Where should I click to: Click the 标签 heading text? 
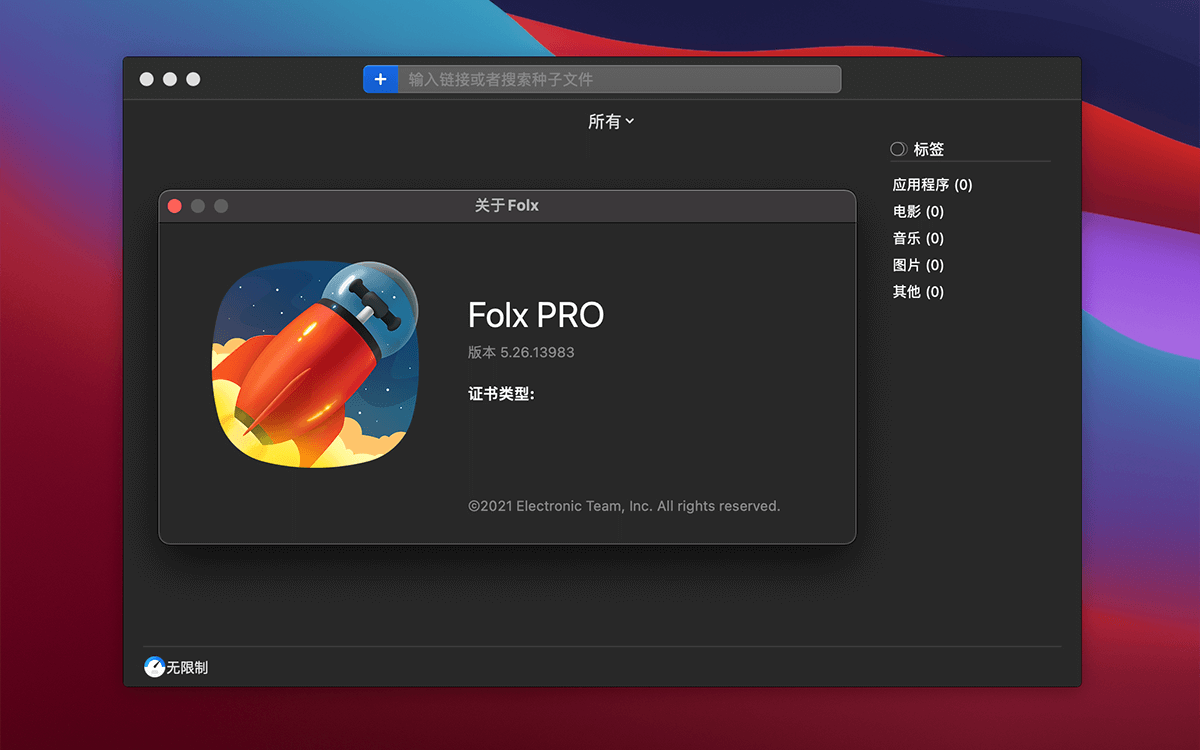[929, 149]
